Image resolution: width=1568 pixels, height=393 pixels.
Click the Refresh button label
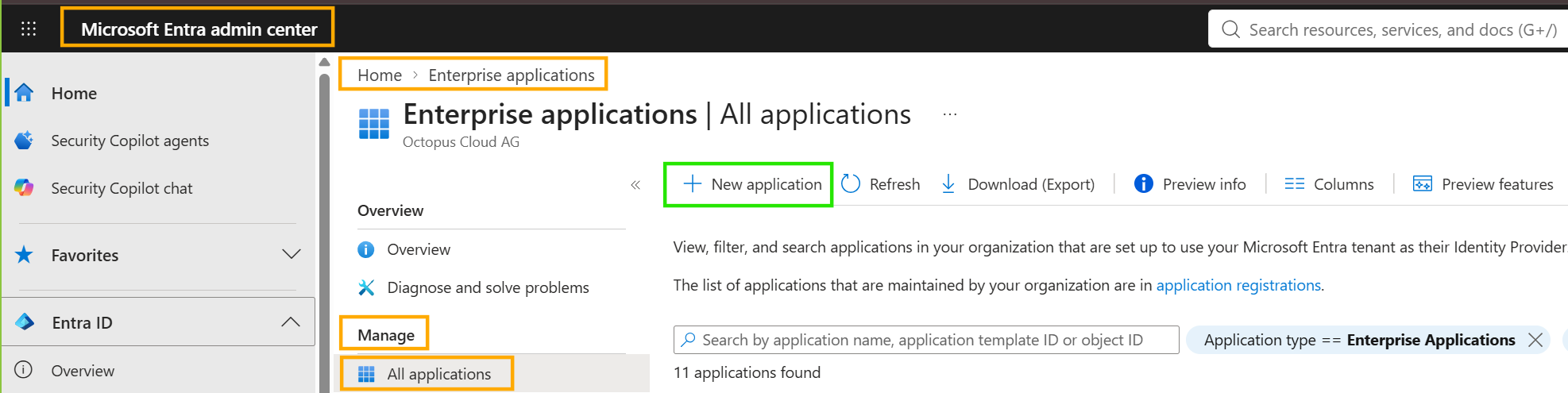(x=894, y=184)
